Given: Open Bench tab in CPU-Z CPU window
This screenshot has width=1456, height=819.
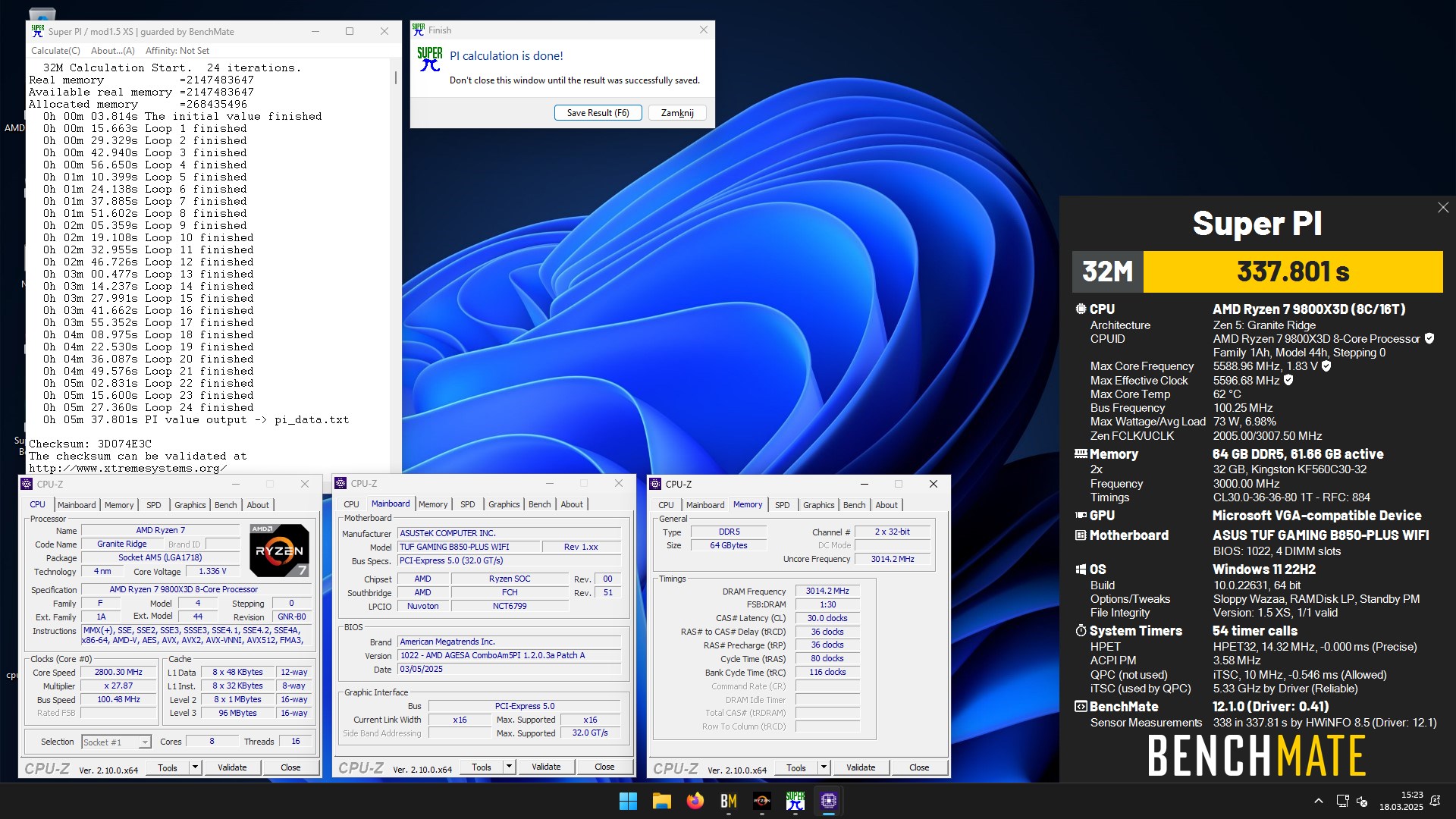Looking at the screenshot, I should pos(226,505).
